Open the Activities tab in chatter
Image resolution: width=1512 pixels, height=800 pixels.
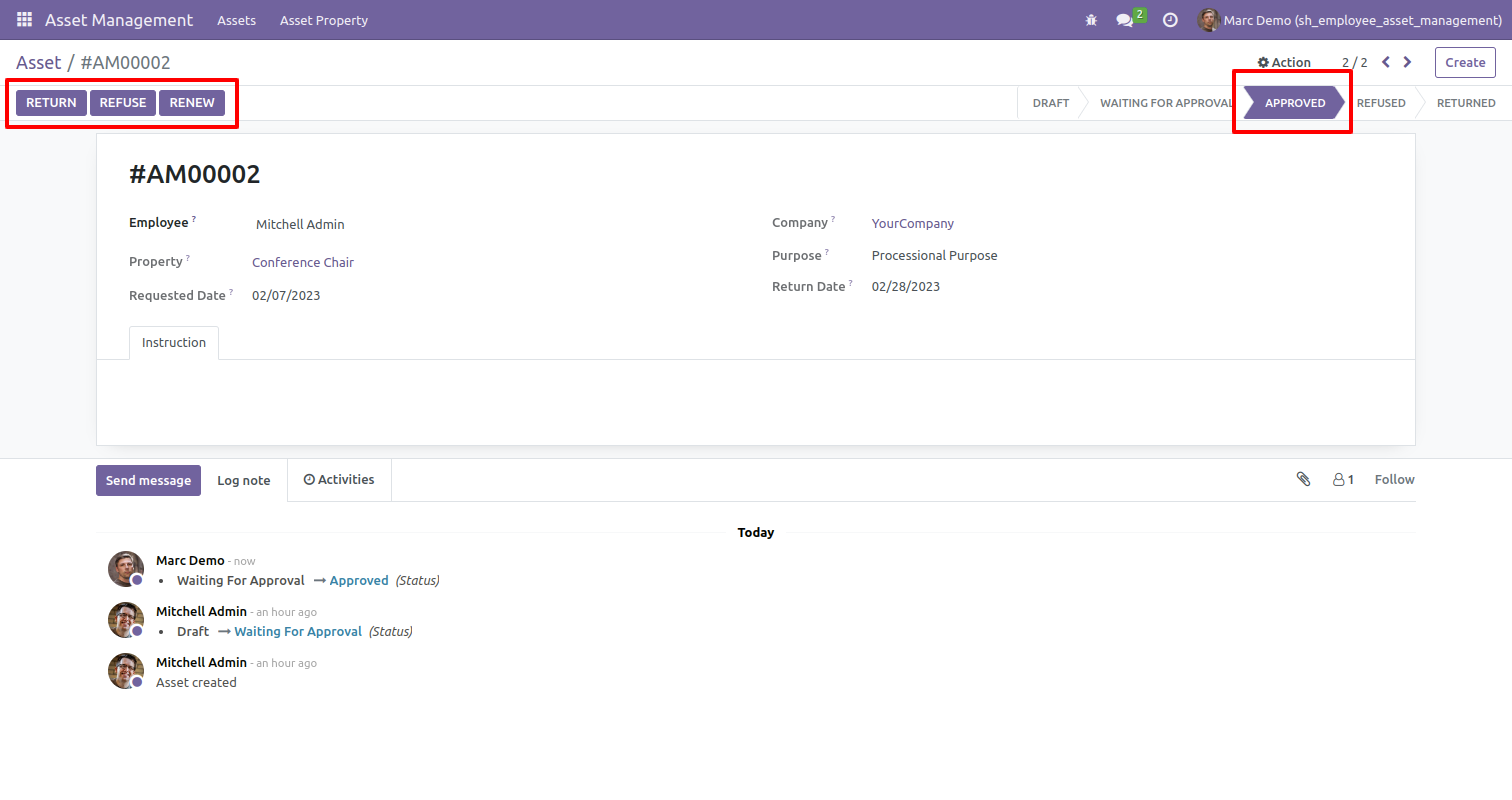pyautogui.click(x=339, y=480)
